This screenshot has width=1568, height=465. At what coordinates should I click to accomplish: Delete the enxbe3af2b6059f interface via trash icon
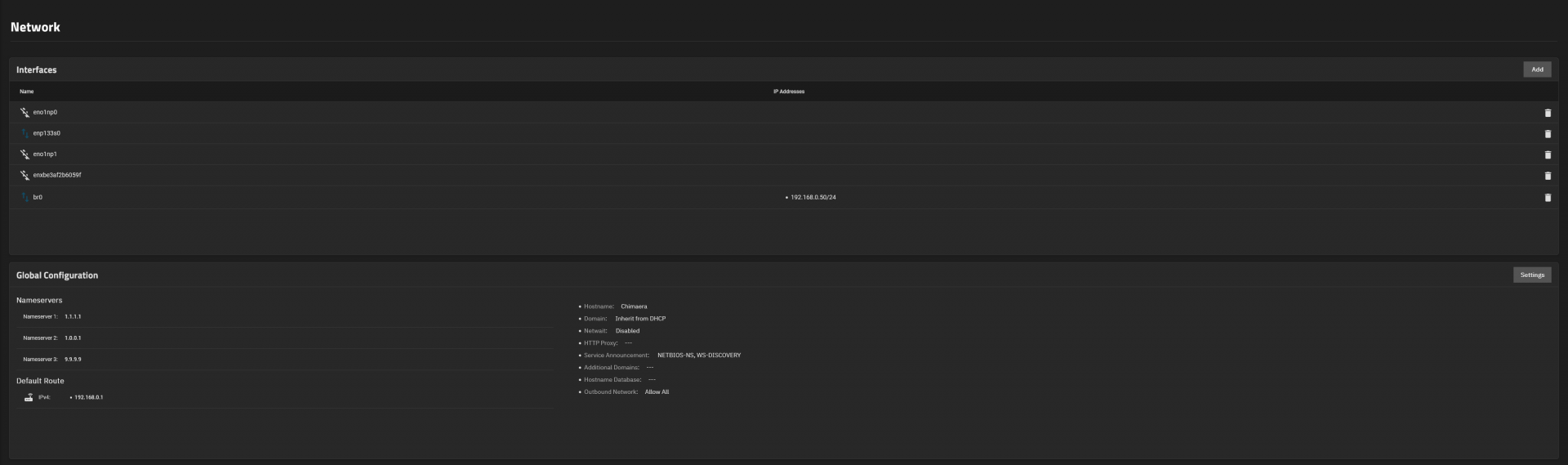[x=1547, y=176]
